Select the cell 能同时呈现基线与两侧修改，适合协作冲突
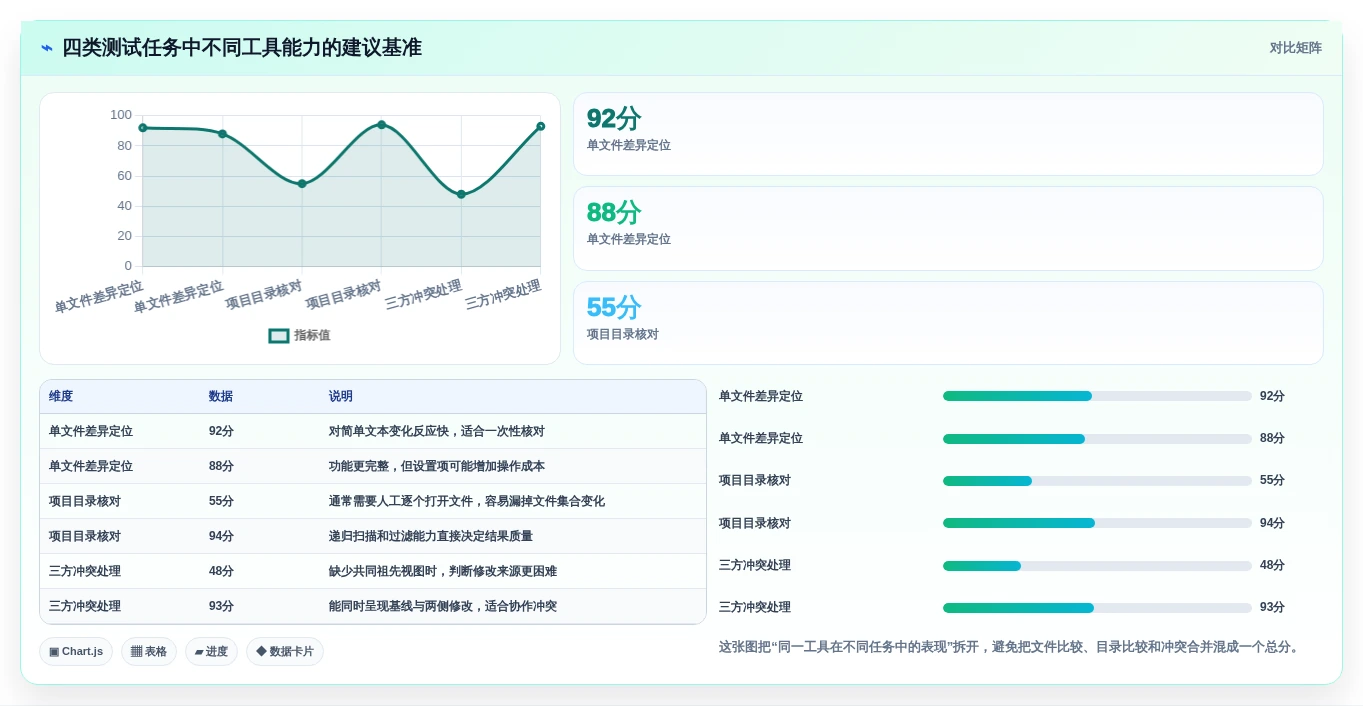1363x706 pixels. pyautogui.click(x=443, y=607)
